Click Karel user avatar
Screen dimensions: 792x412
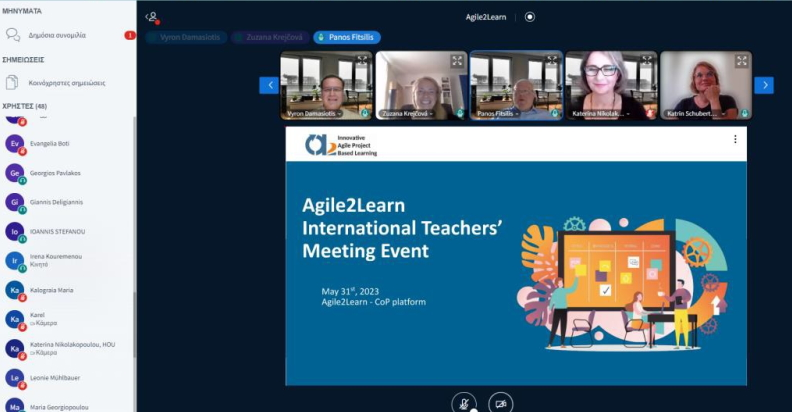(15, 320)
